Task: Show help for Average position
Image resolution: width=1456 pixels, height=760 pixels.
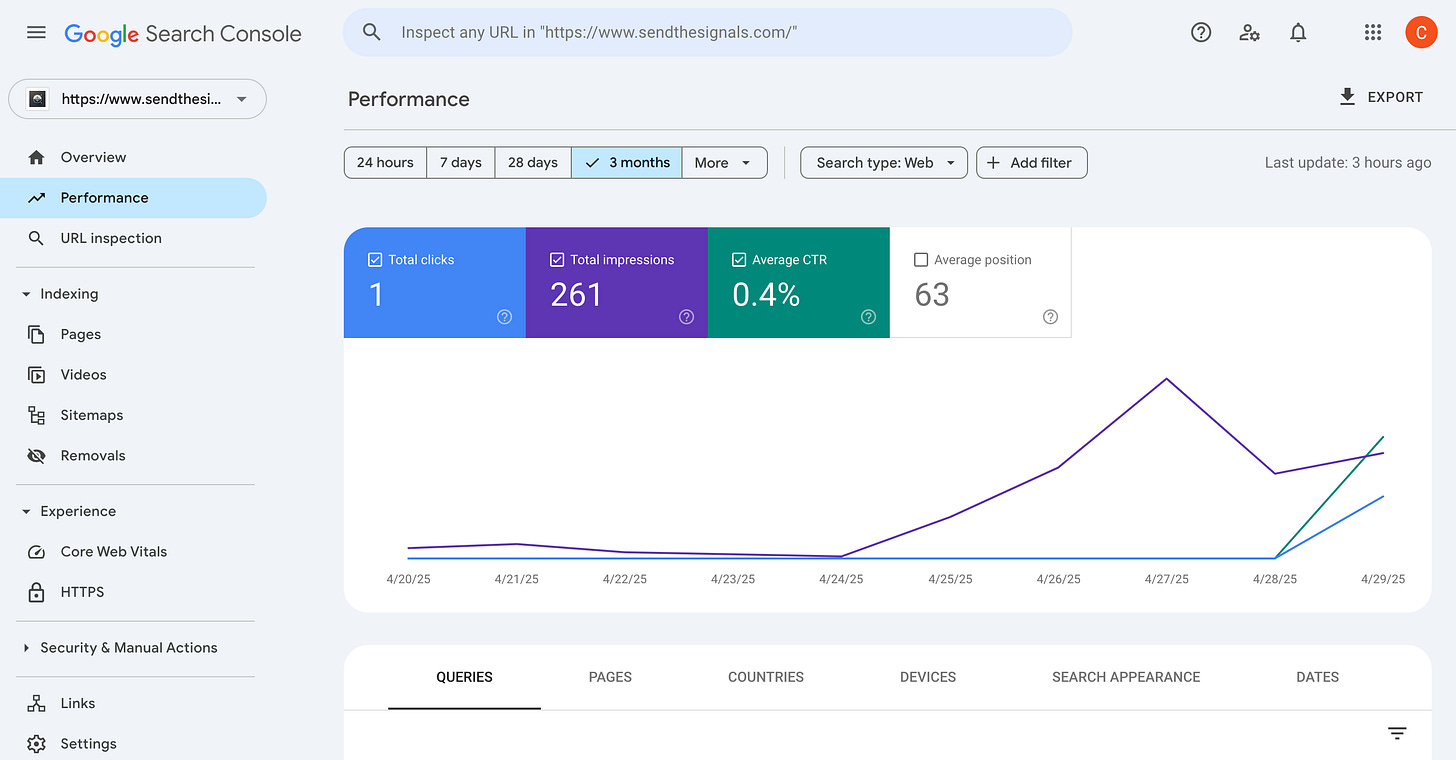Action: [x=1051, y=317]
